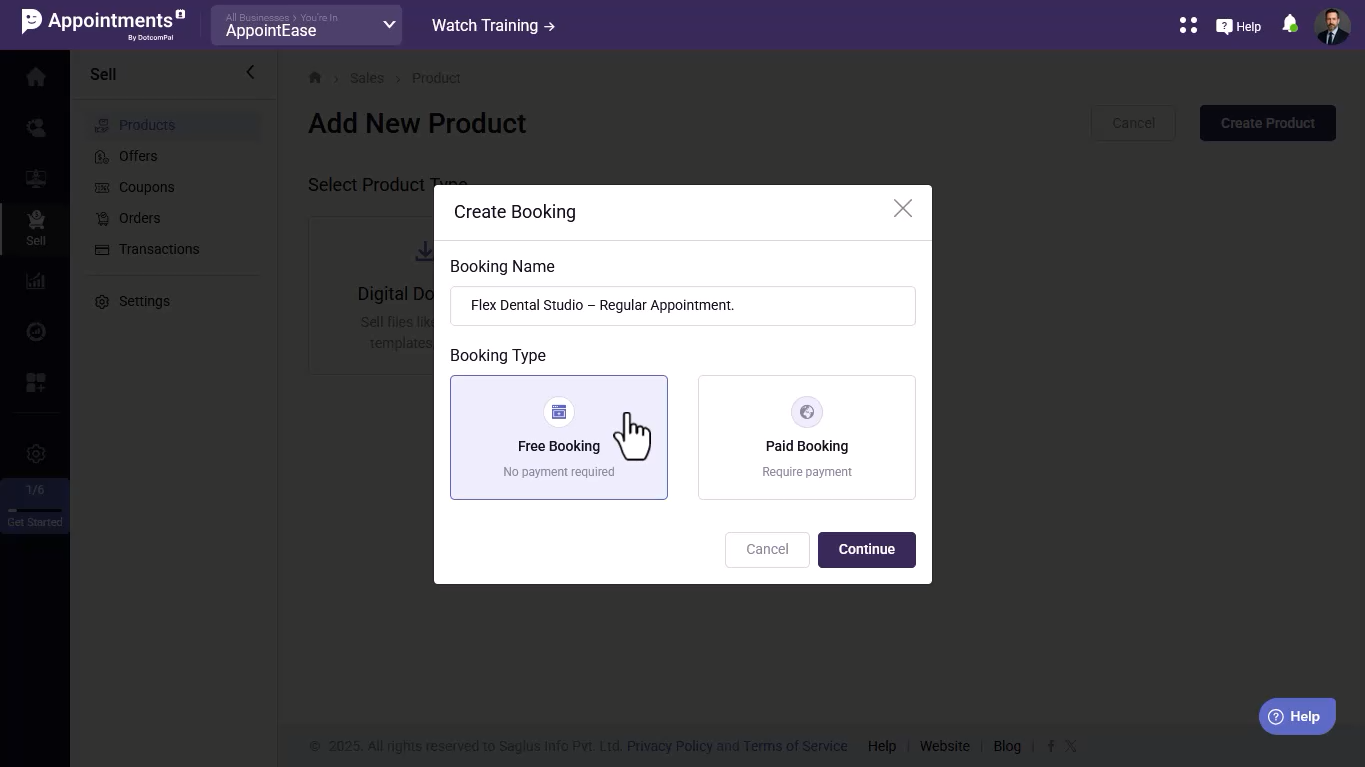This screenshot has width=1365, height=767.
Task: Collapse the Sell side panel
Action: [x=250, y=72]
